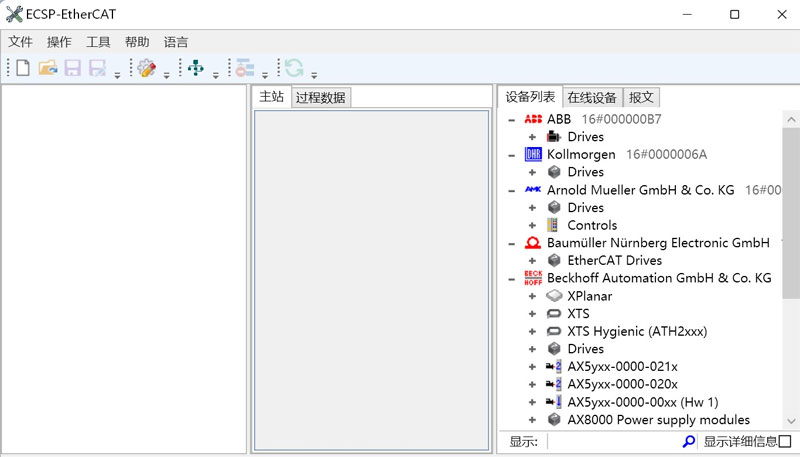This screenshot has height=457, width=800.
Task: Click the green refresh toolbar icon
Action: (294, 67)
